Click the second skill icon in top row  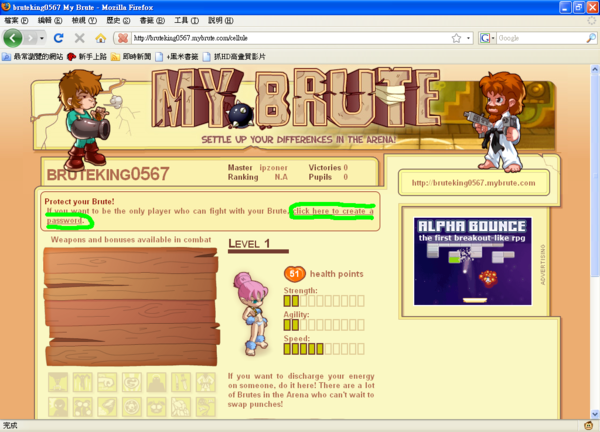tap(83, 382)
